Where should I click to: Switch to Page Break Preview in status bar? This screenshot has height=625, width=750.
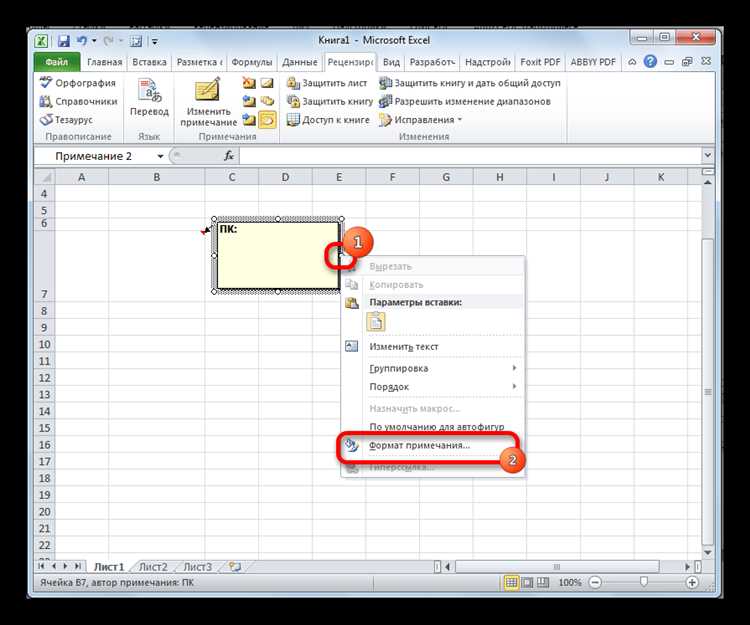pos(542,582)
